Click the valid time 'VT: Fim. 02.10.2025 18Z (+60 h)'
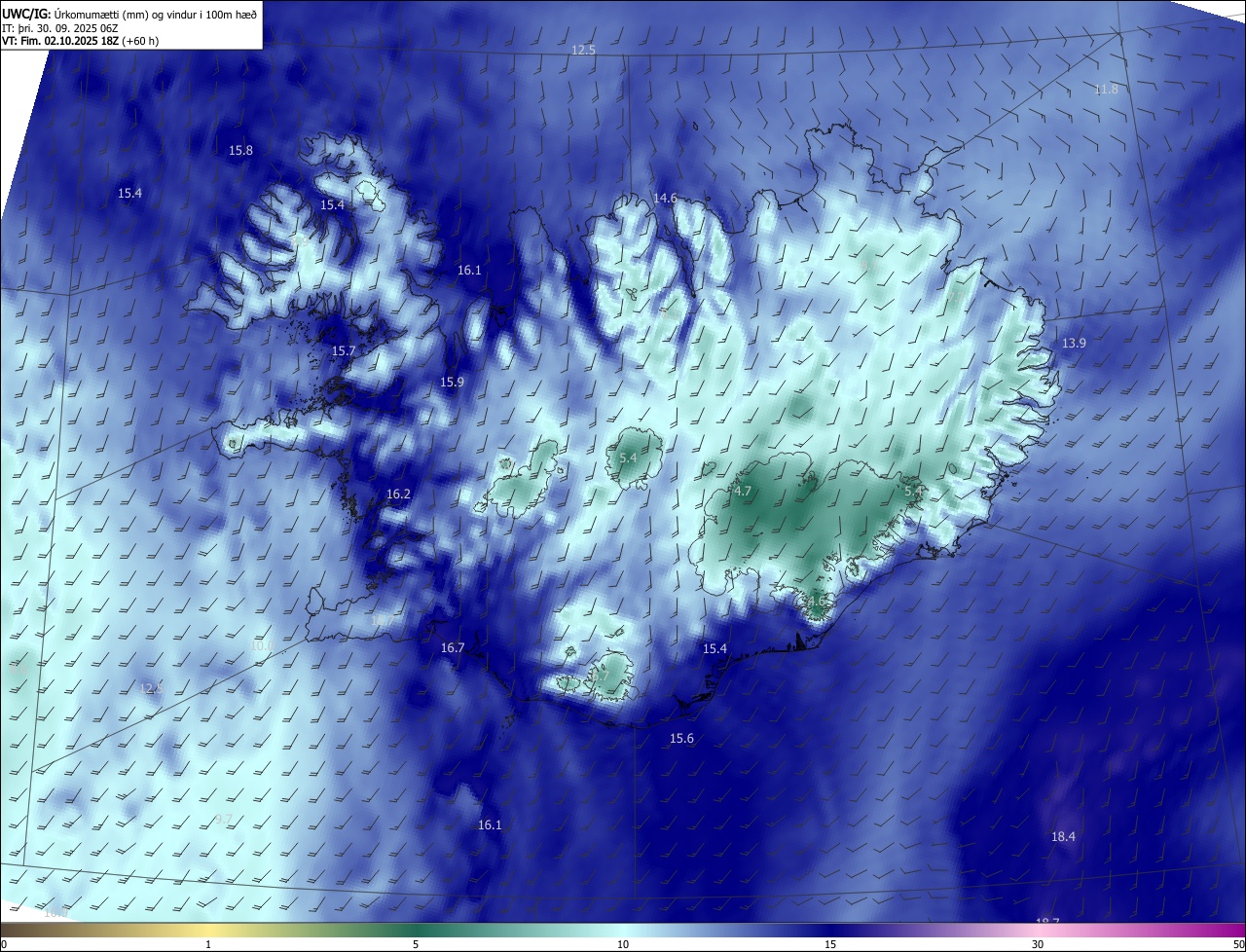 pyautogui.click(x=80, y=41)
